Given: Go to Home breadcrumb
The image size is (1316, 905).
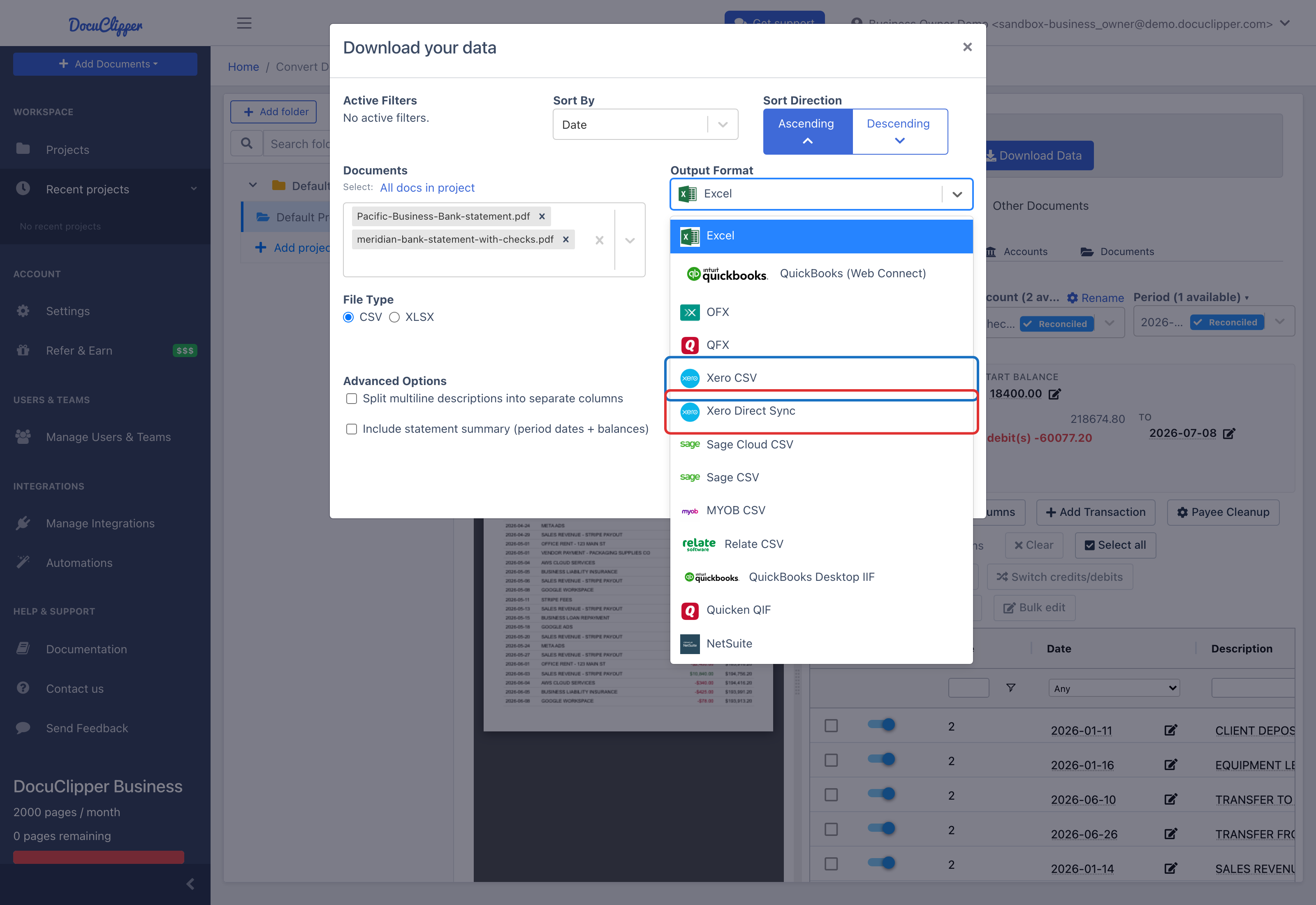Looking at the screenshot, I should (243, 67).
